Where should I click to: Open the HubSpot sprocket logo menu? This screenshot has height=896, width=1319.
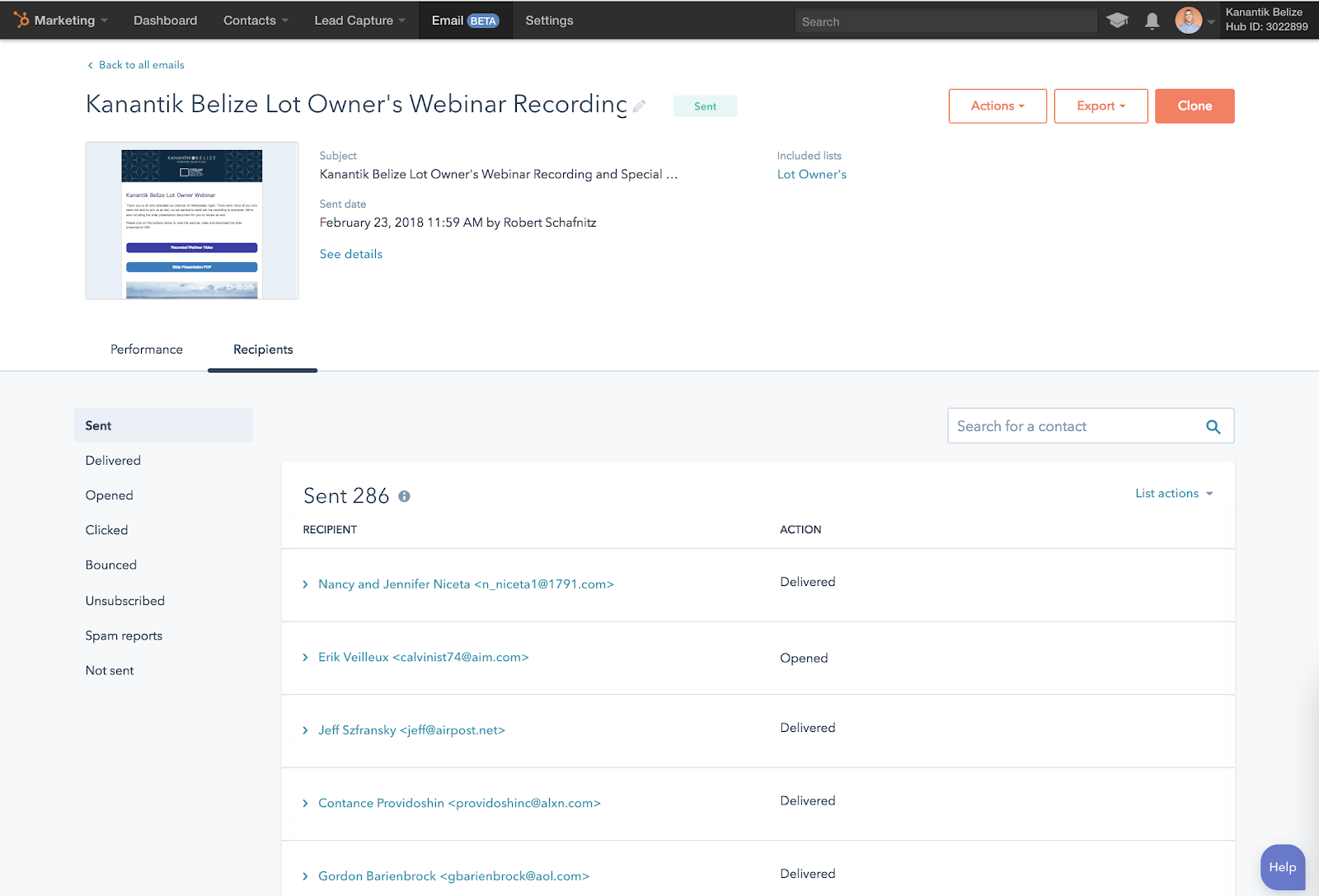click(x=21, y=20)
